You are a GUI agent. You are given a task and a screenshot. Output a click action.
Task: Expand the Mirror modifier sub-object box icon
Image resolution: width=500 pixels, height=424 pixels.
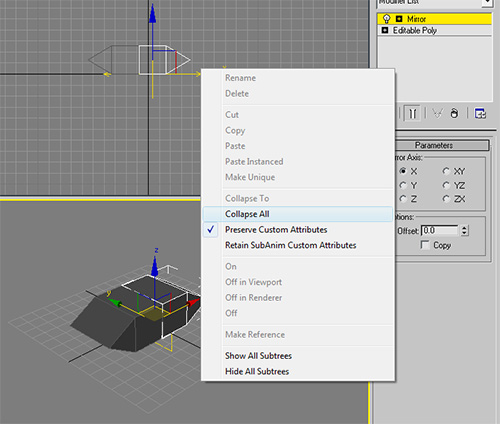click(399, 19)
